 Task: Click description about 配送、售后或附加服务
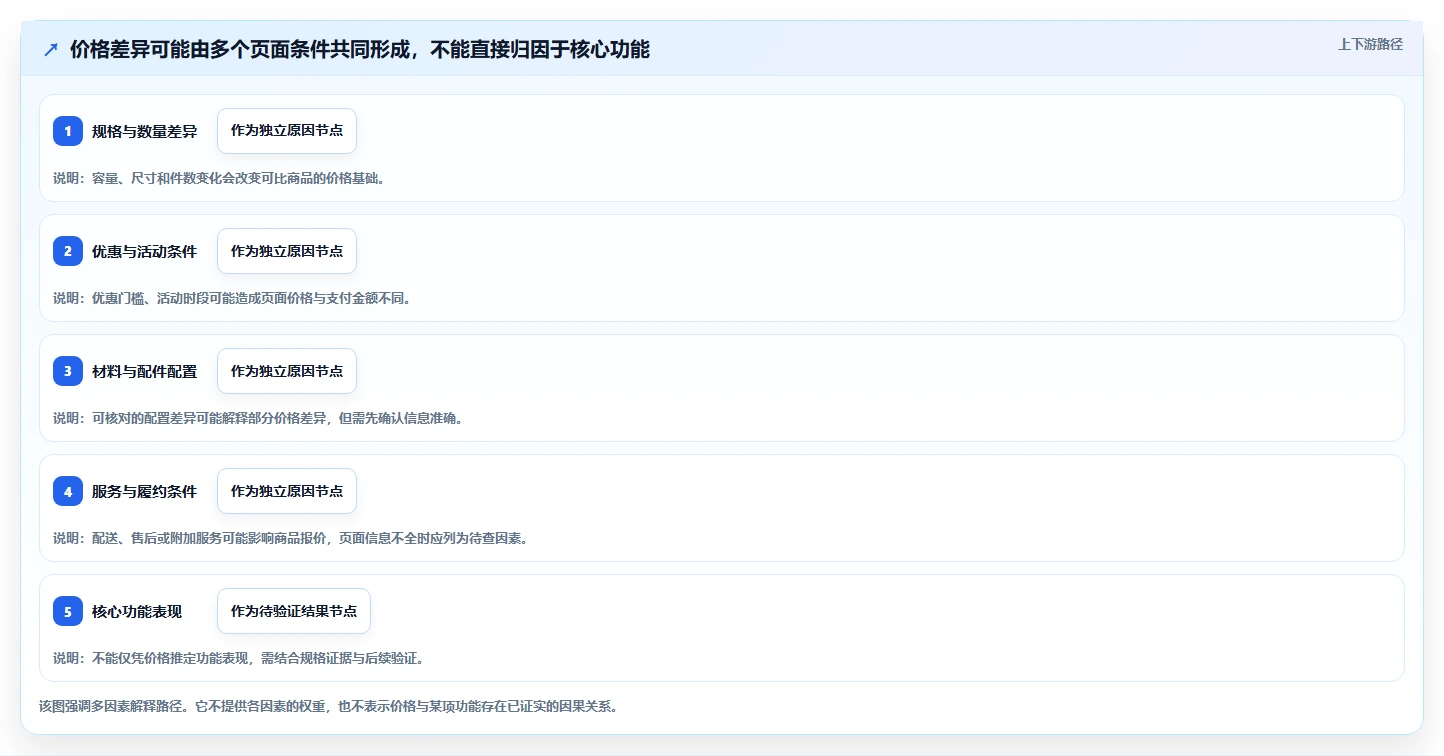pyautogui.click(x=290, y=538)
